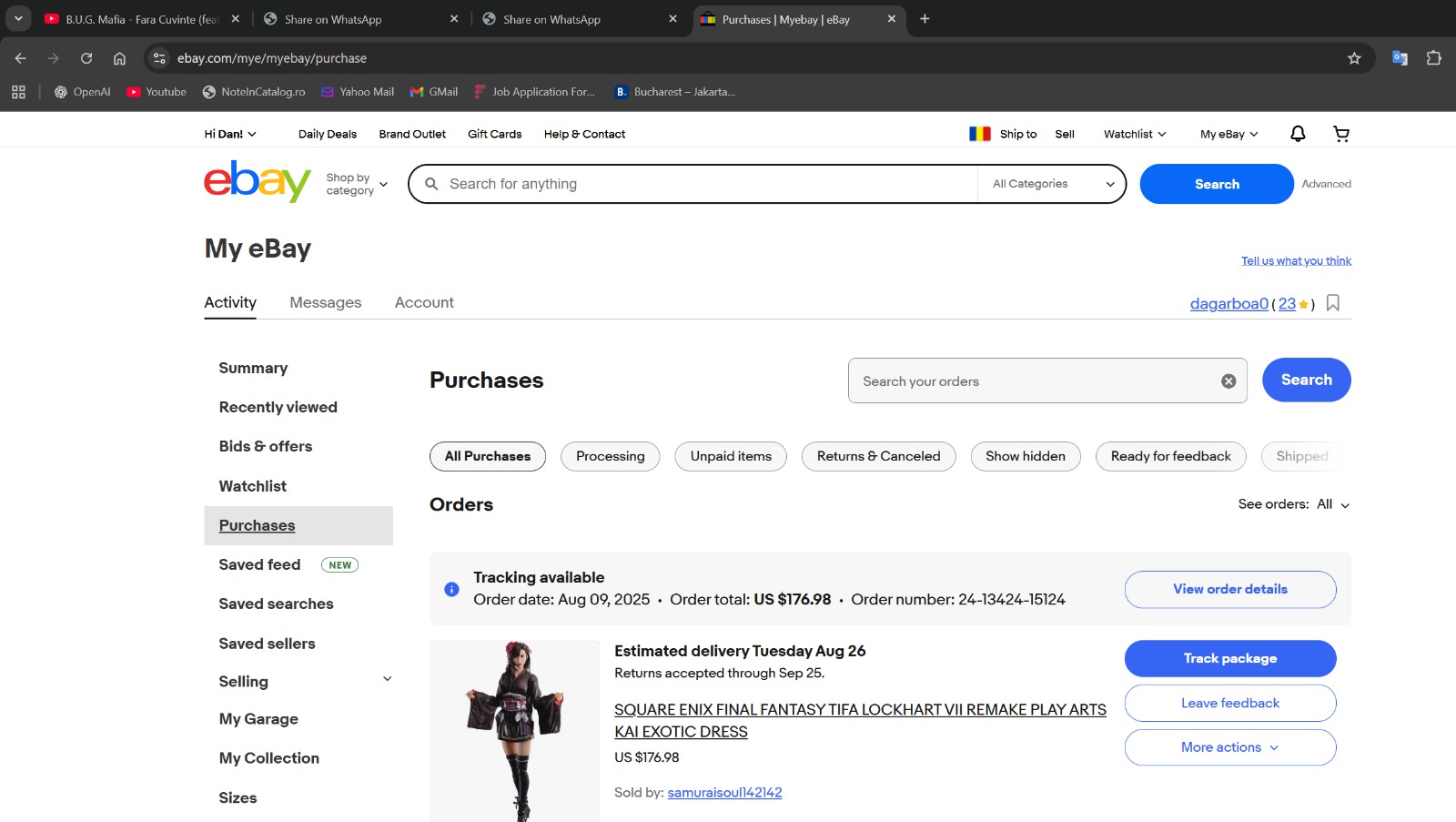Close the B.U.G. Mafia tab
This screenshot has width=1456, height=822.
click(236, 19)
